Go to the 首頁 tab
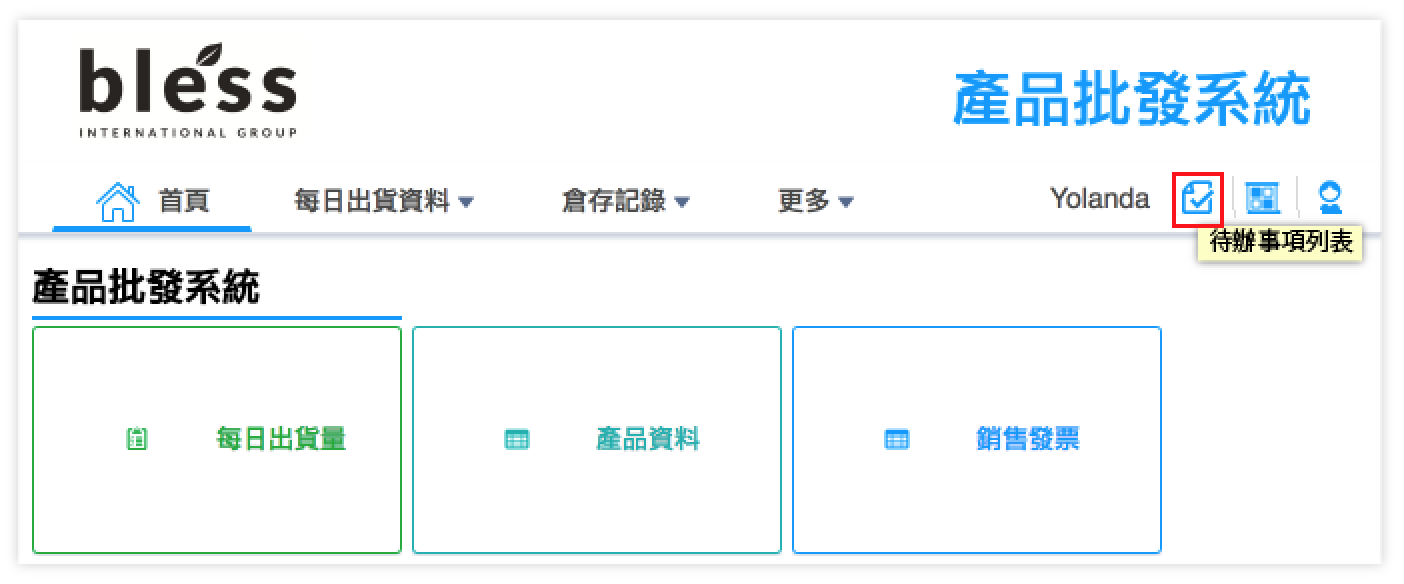The width and height of the screenshot is (1404, 584). click(152, 201)
